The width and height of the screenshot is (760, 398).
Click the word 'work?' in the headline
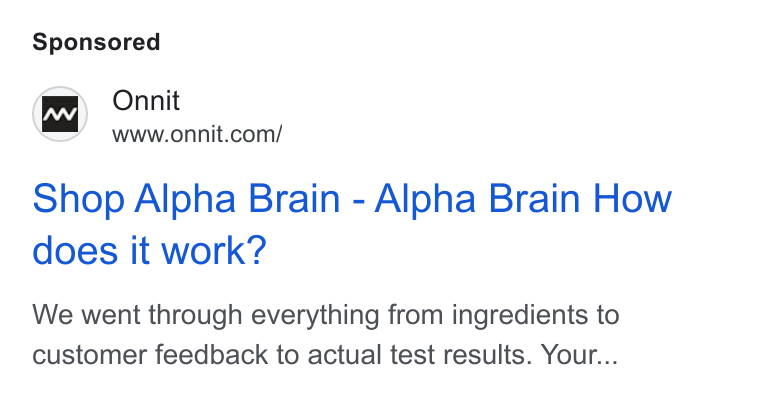coord(214,251)
